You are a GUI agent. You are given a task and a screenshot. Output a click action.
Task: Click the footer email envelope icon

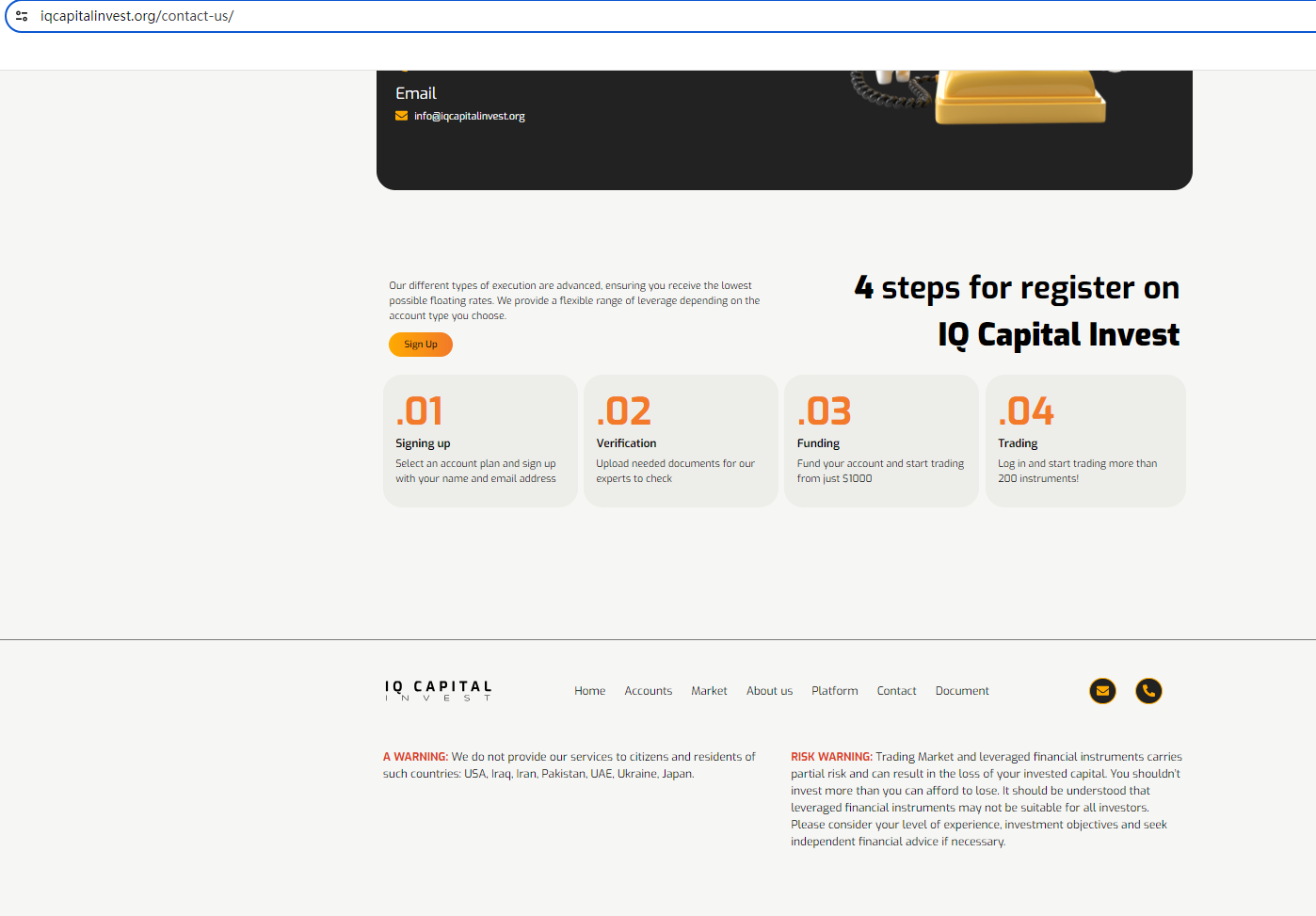[x=1102, y=691]
